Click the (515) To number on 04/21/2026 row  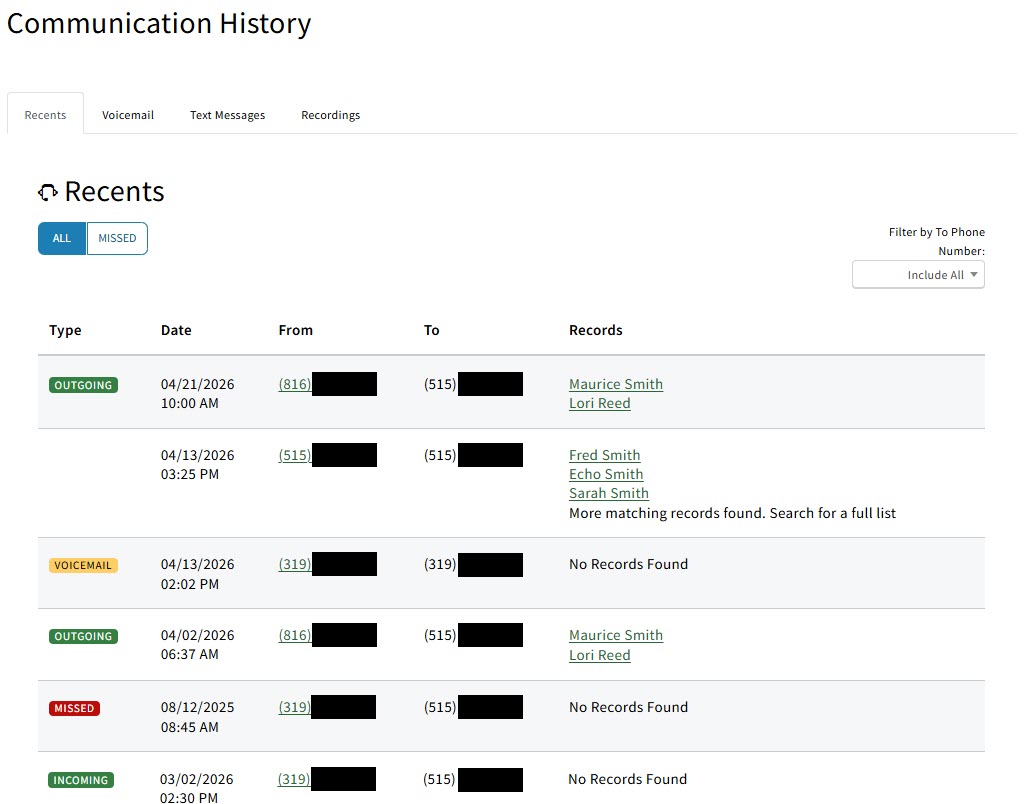coord(440,384)
